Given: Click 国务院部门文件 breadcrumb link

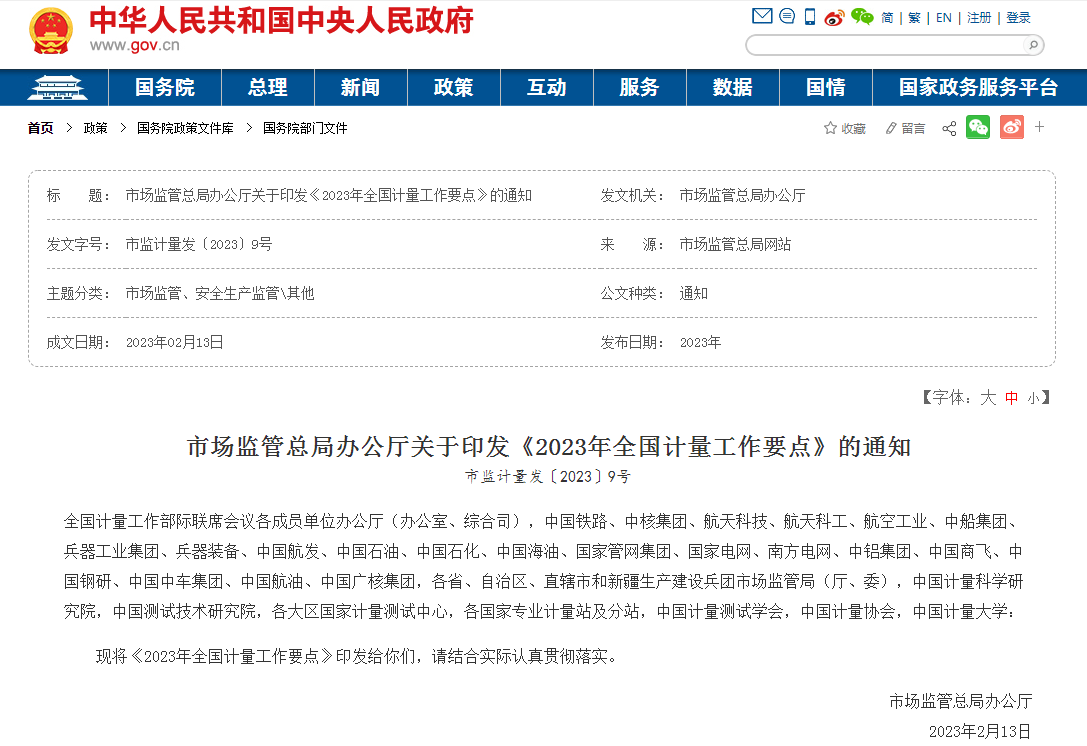Looking at the screenshot, I should tap(305, 128).
